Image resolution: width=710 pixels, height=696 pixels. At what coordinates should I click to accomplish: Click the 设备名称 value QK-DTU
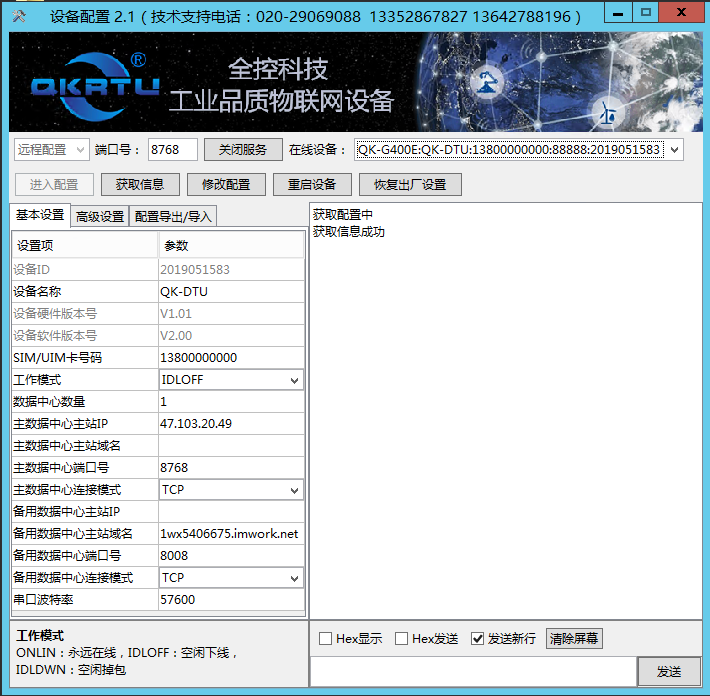click(x=231, y=292)
